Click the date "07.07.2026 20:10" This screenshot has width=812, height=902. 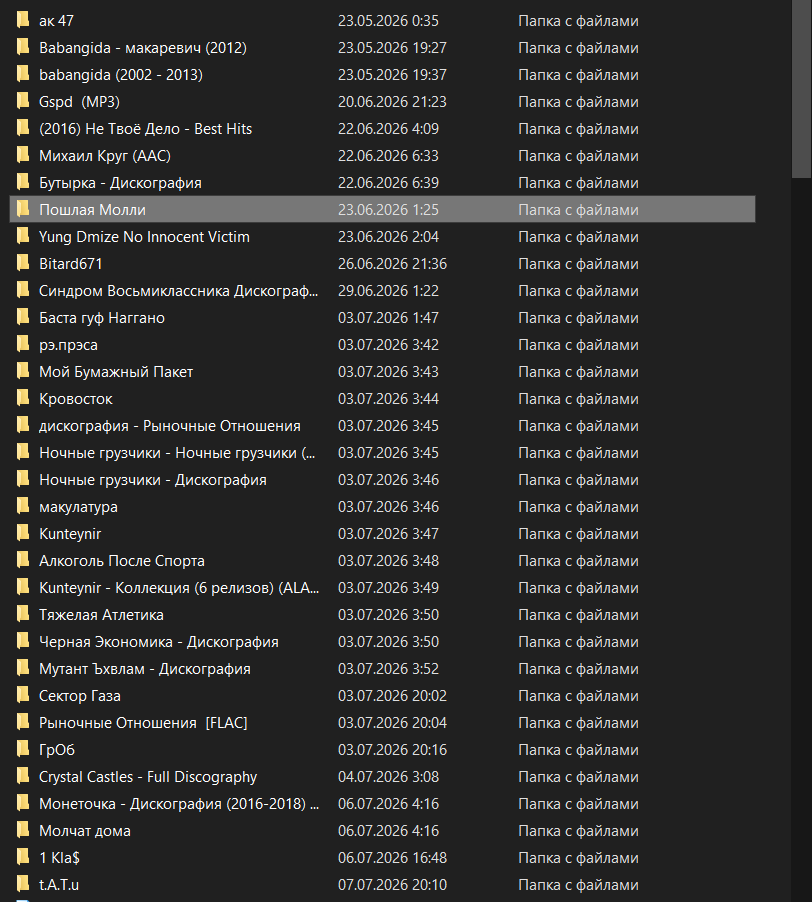pos(392,885)
